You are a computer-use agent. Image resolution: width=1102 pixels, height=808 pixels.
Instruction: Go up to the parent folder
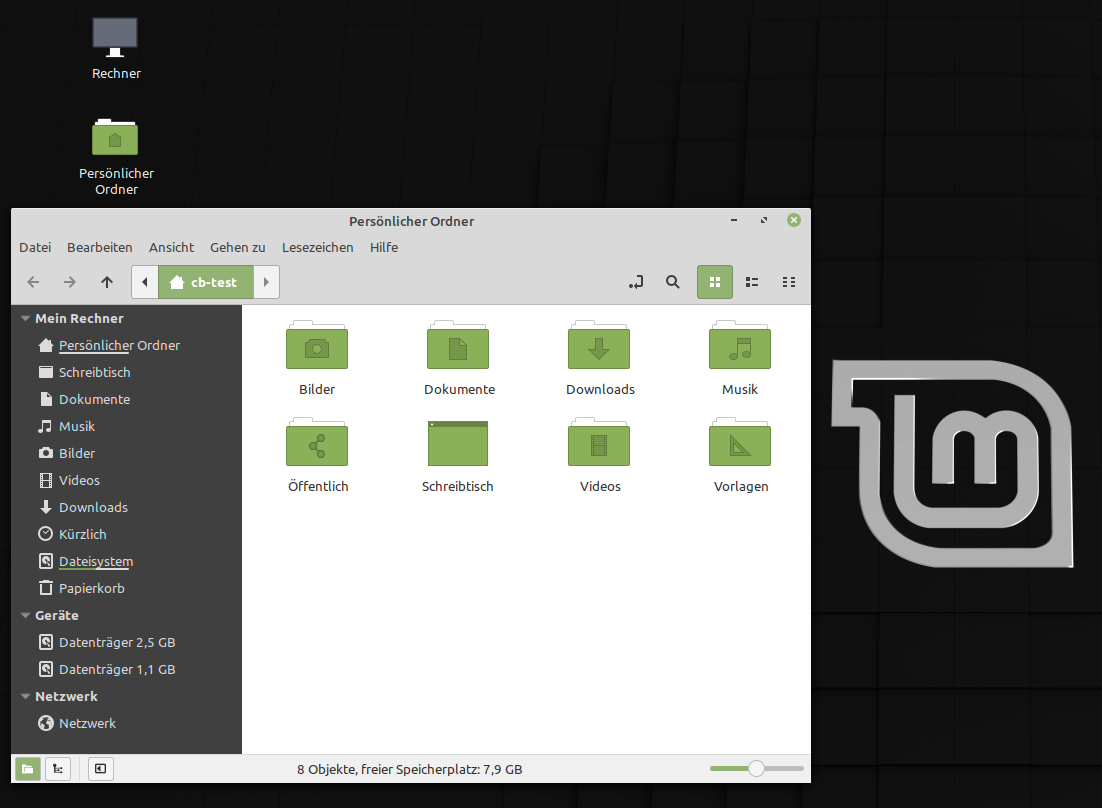[107, 282]
